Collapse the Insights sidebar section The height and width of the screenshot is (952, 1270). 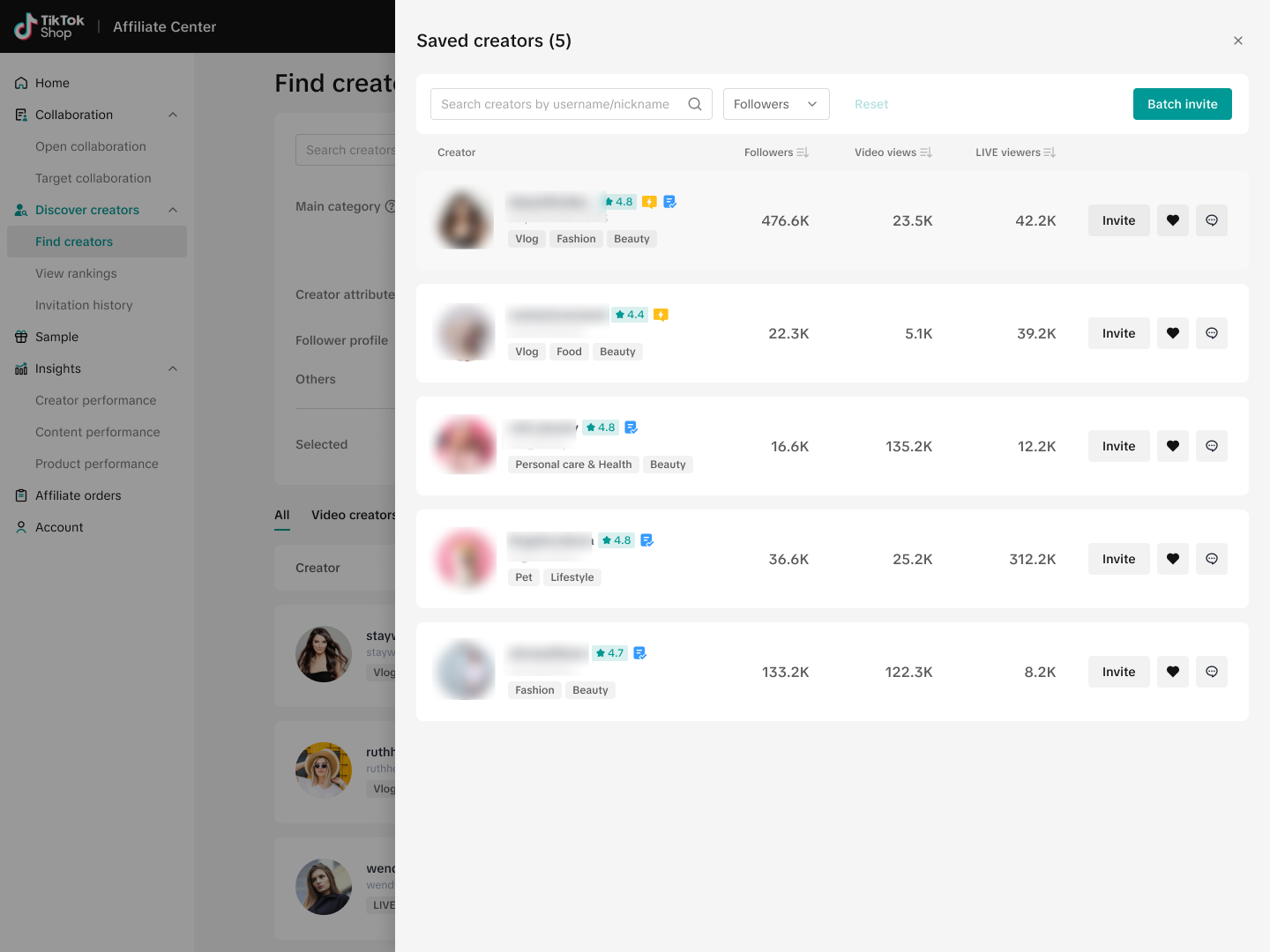point(173,368)
